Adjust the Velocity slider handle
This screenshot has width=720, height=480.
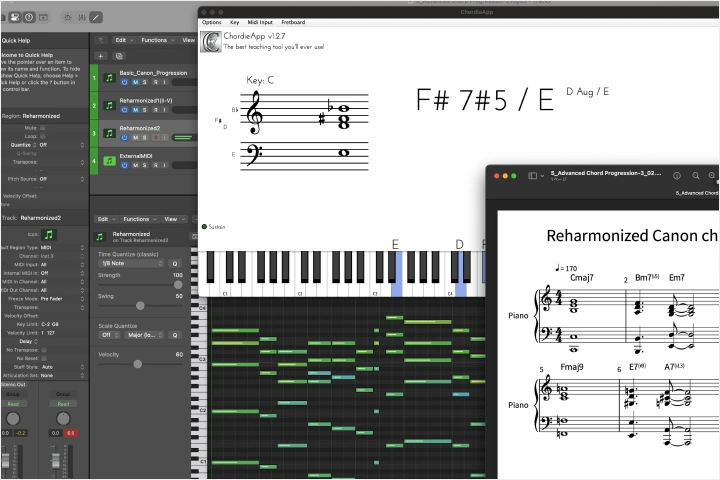pos(137,364)
